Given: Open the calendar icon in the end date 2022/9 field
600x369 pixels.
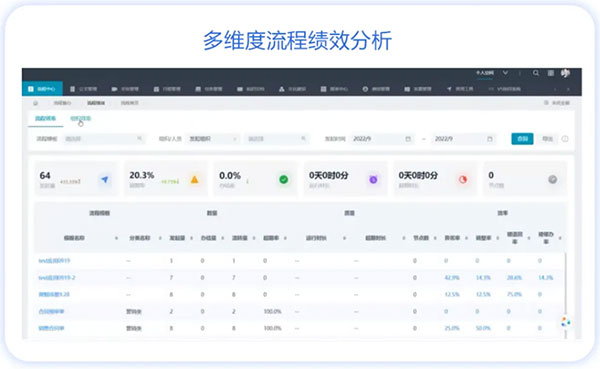Looking at the screenshot, I should coord(489,139).
